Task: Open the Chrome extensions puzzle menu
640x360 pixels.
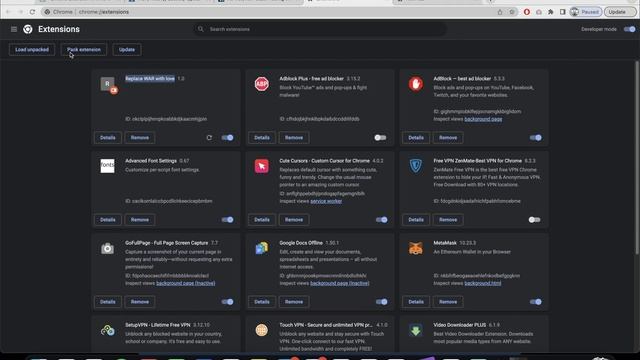Action: [x=551, y=12]
